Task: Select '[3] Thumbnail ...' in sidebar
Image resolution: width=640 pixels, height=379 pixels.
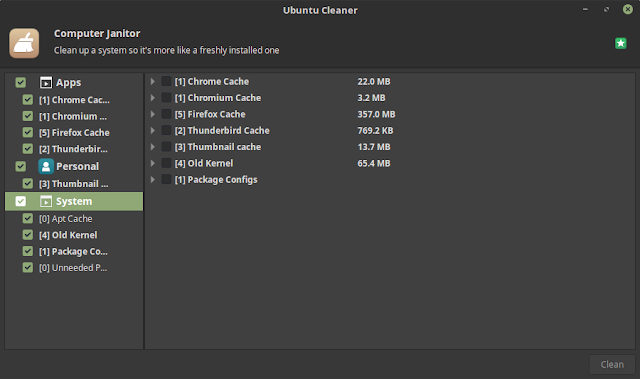Action: click(74, 184)
